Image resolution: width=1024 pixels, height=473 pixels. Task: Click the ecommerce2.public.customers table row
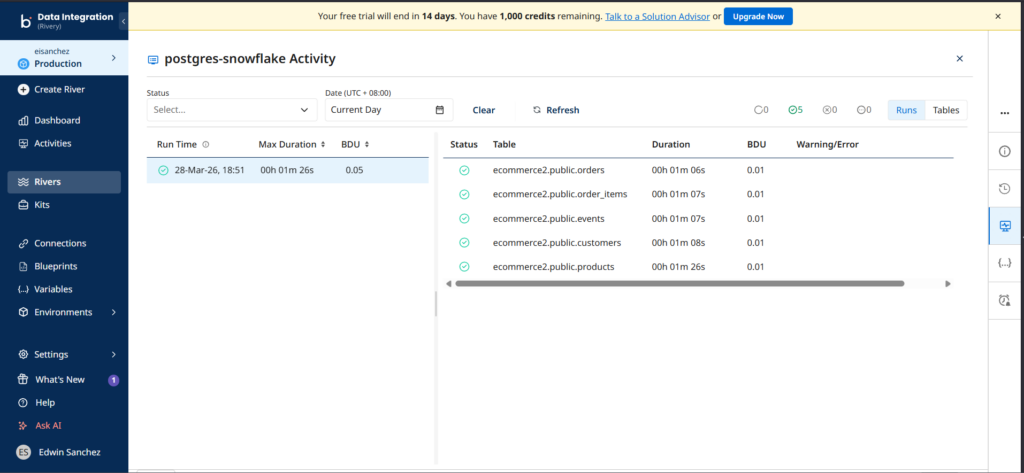(x=697, y=242)
